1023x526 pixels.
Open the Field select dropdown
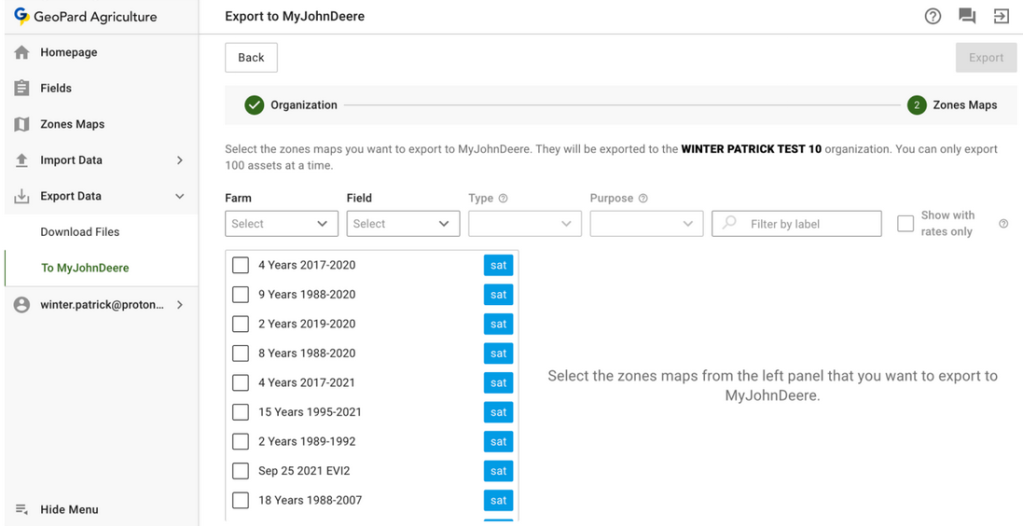(x=403, y=224)
